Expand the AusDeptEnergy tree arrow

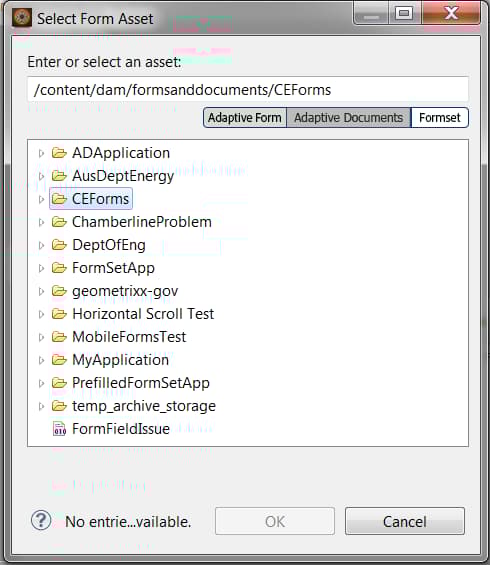[x=41, y=176]
